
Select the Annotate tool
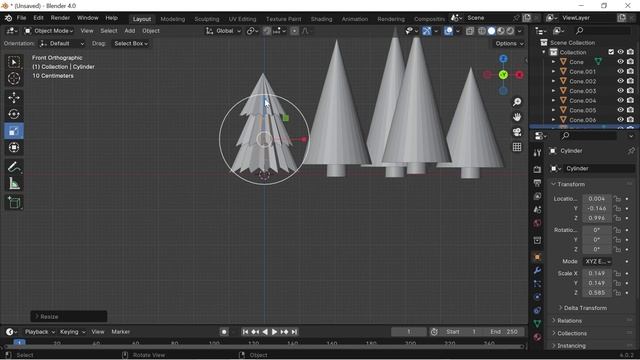pos(14,167)
